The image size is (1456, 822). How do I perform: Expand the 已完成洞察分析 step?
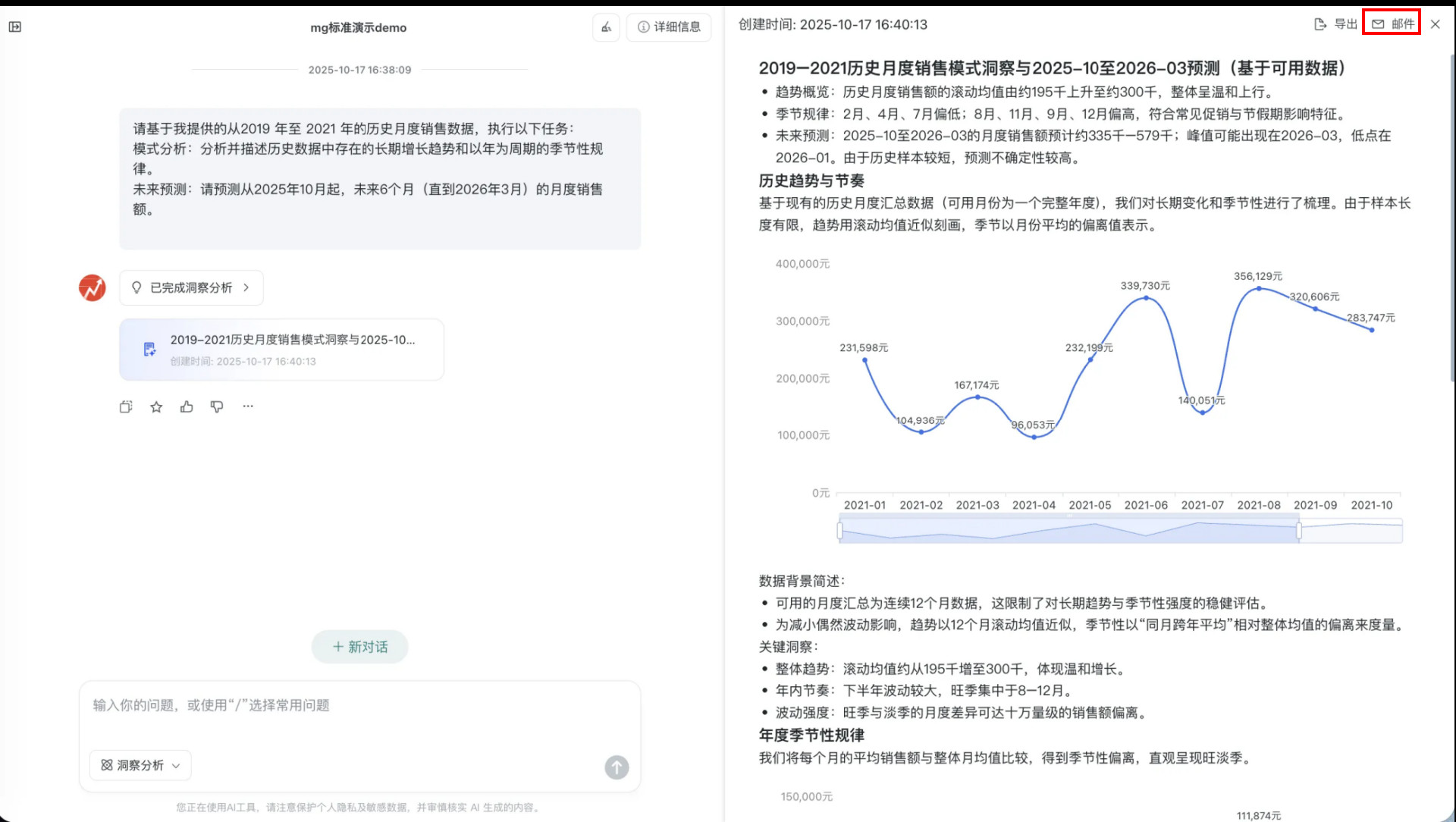coord(191,288)
